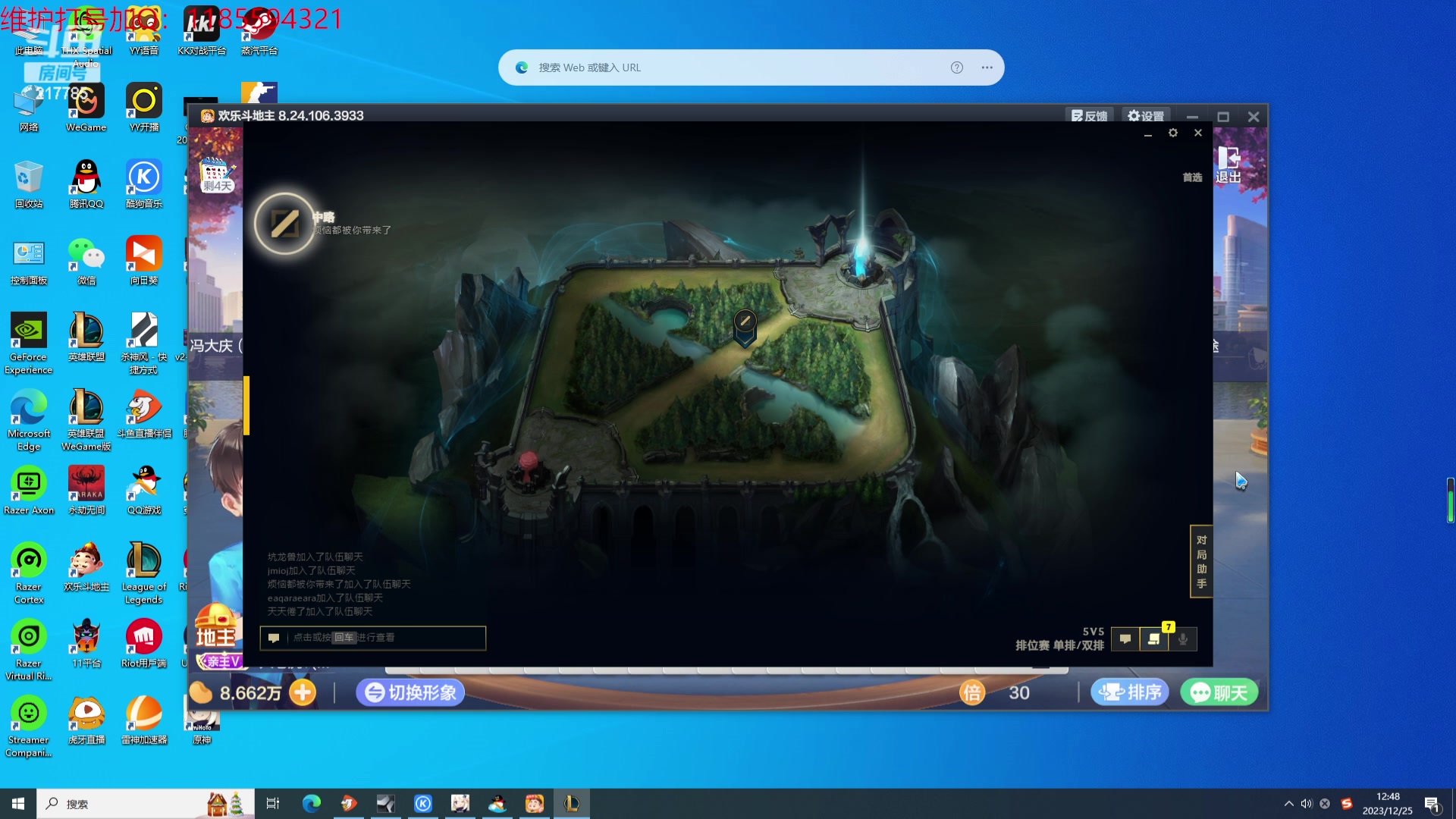The image size is (1456, 819).
Task: Open 欢乐斗地主 desktop shortcut
Action: coord(86,567)
